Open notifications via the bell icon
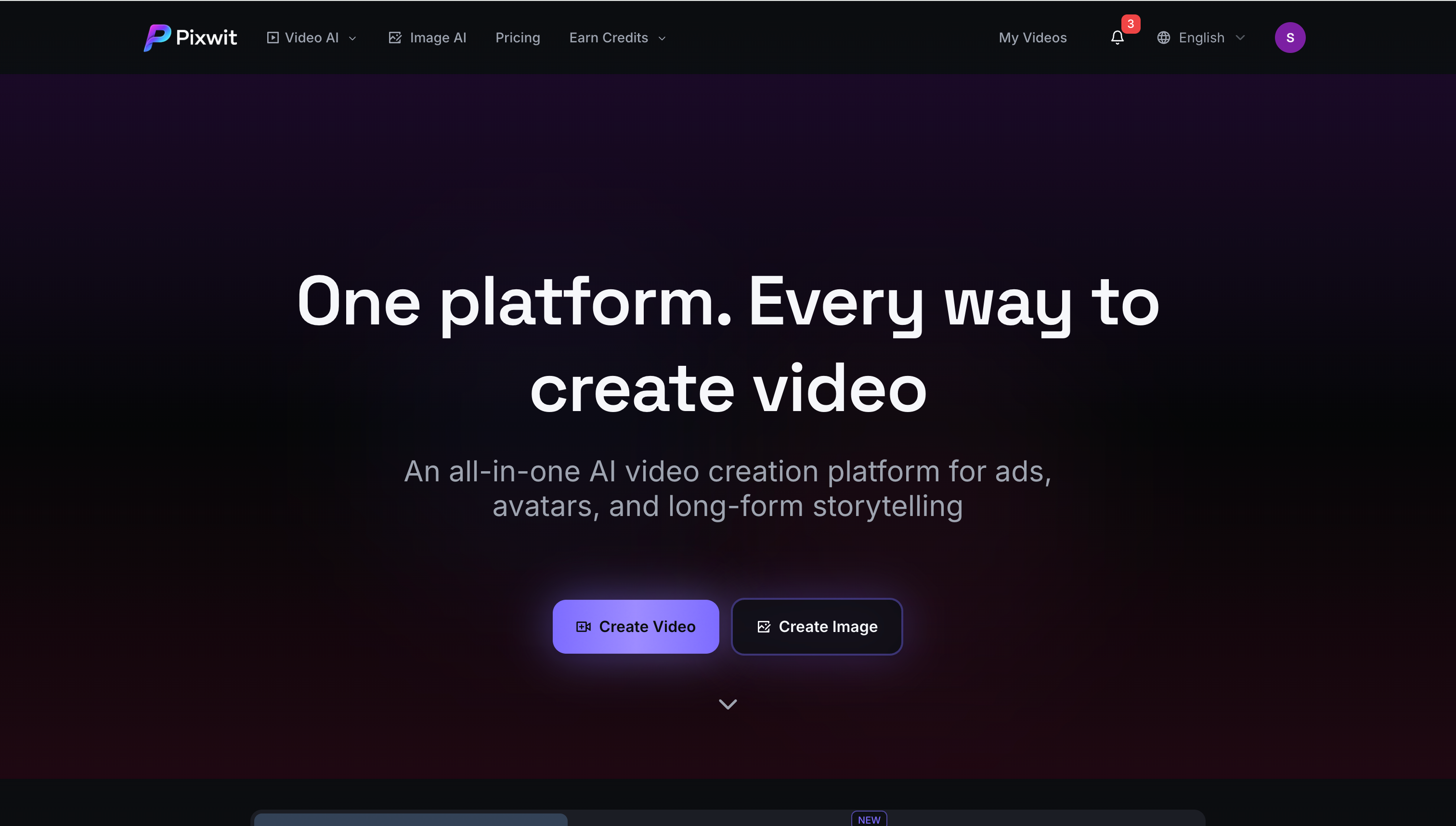 (x=1117, y=38)
